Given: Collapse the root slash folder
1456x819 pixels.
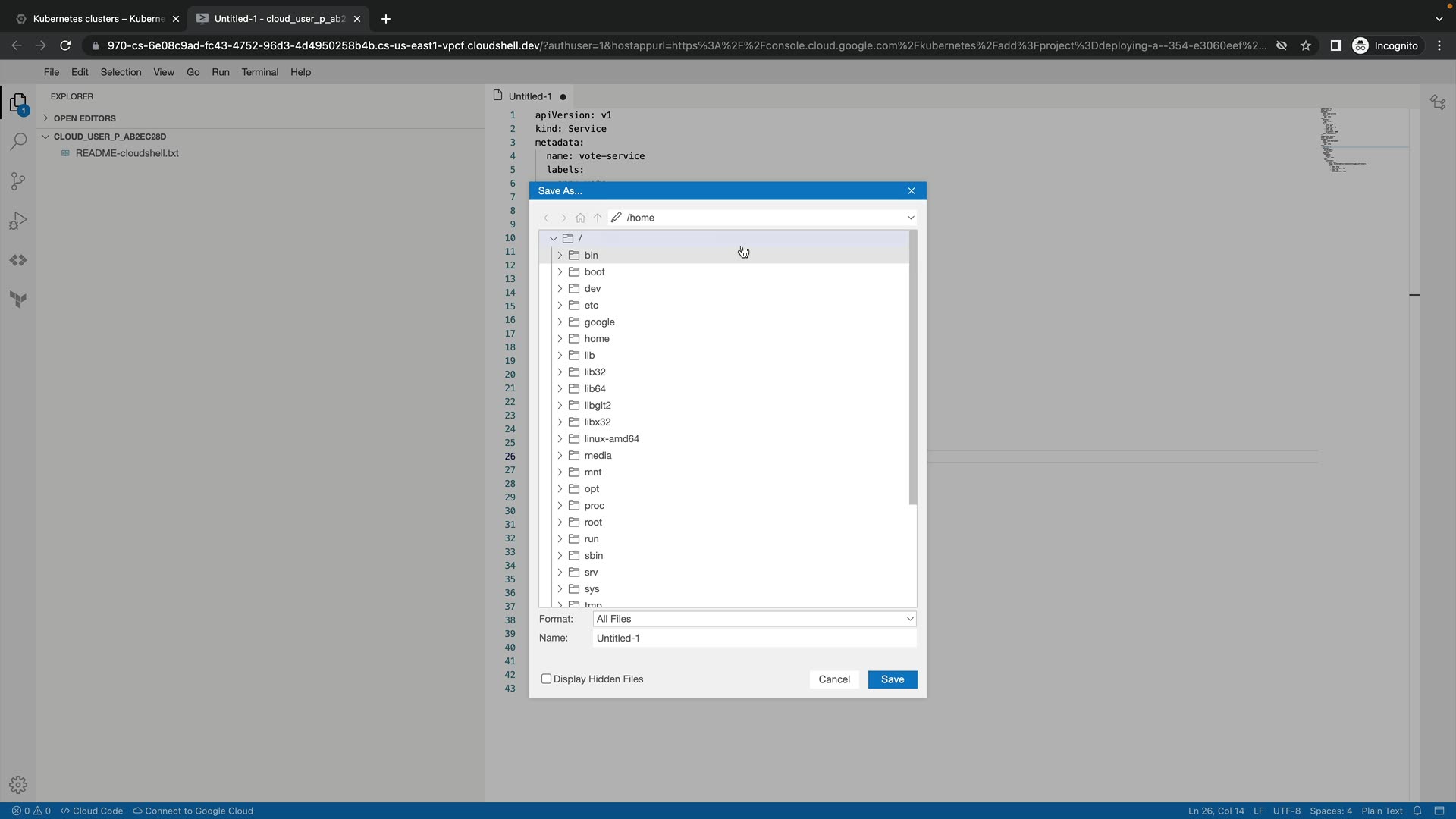Looking at the screenshot, I should coord(553,238).
